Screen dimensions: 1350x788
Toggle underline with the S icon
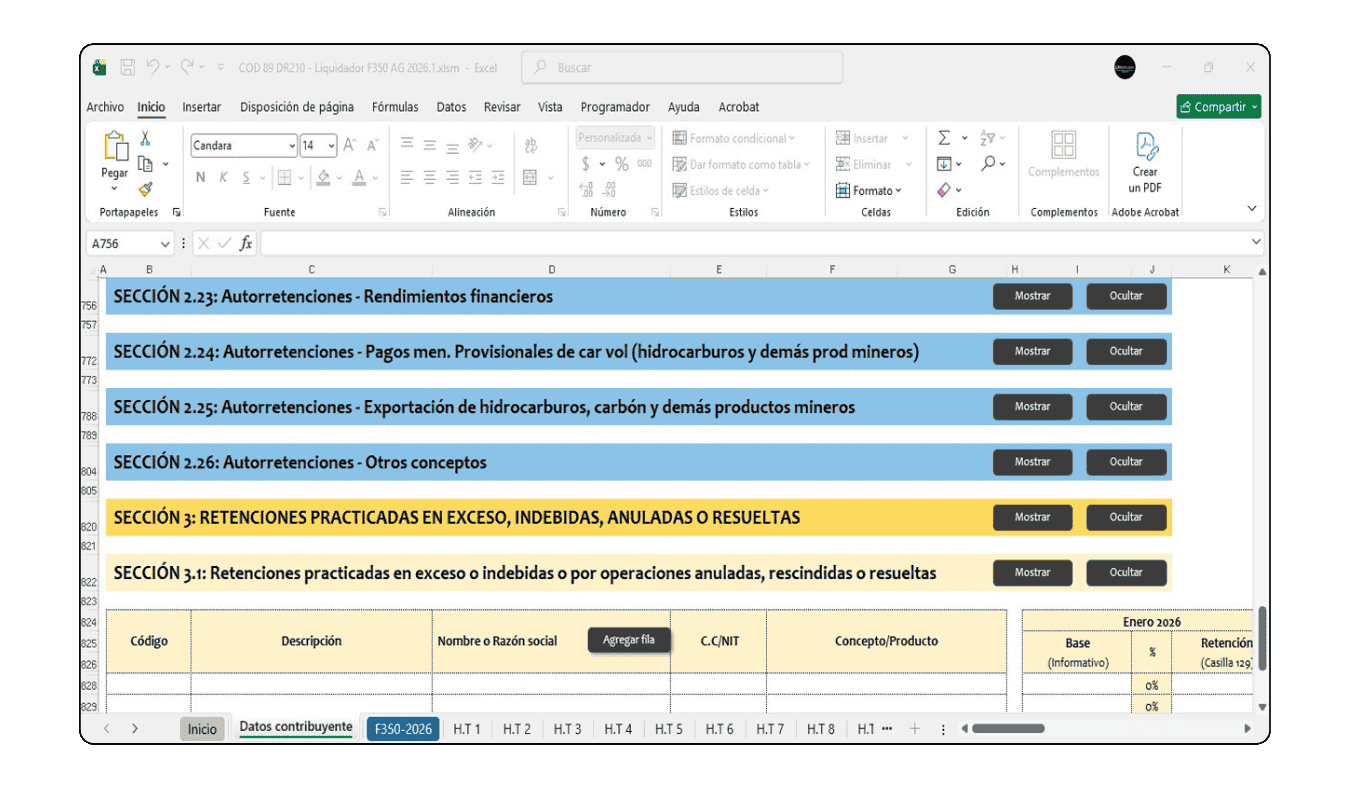pos(246,177)
